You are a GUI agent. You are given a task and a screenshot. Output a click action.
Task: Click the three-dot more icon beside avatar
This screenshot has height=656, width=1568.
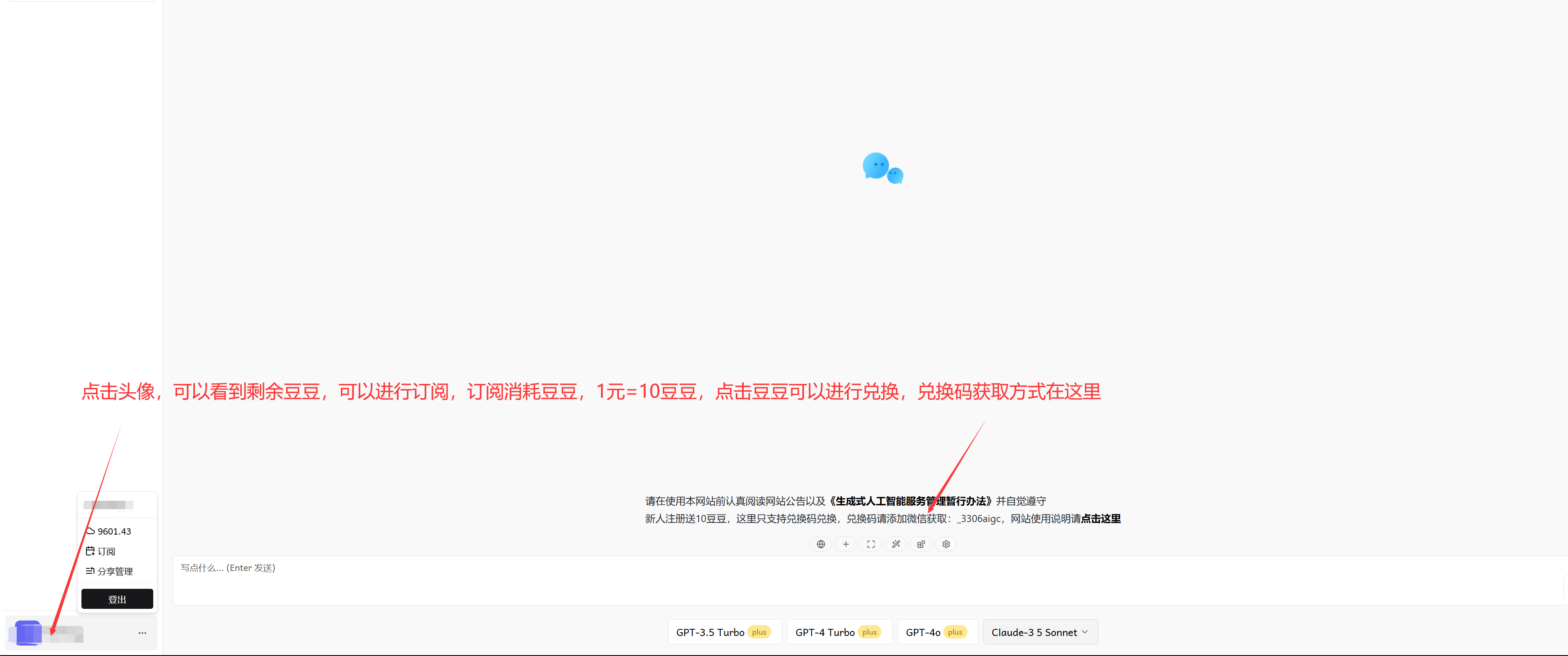coord(142,633)
